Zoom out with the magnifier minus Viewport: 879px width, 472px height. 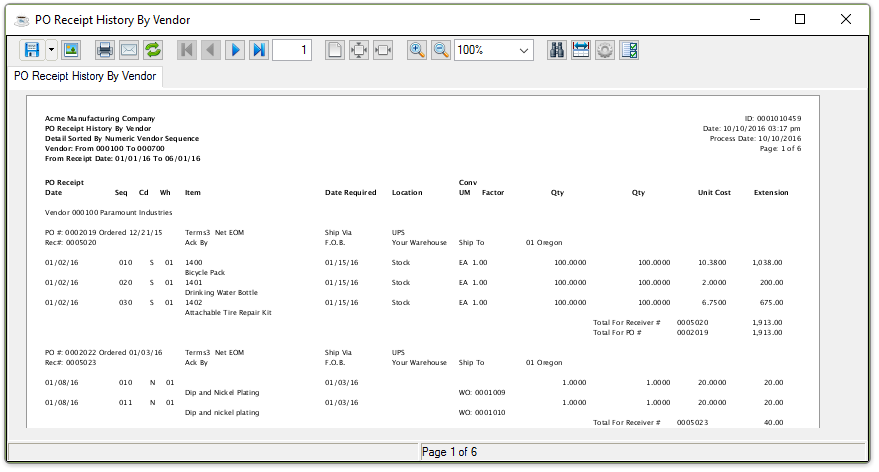pyautogui.click(x=441, y=50)
